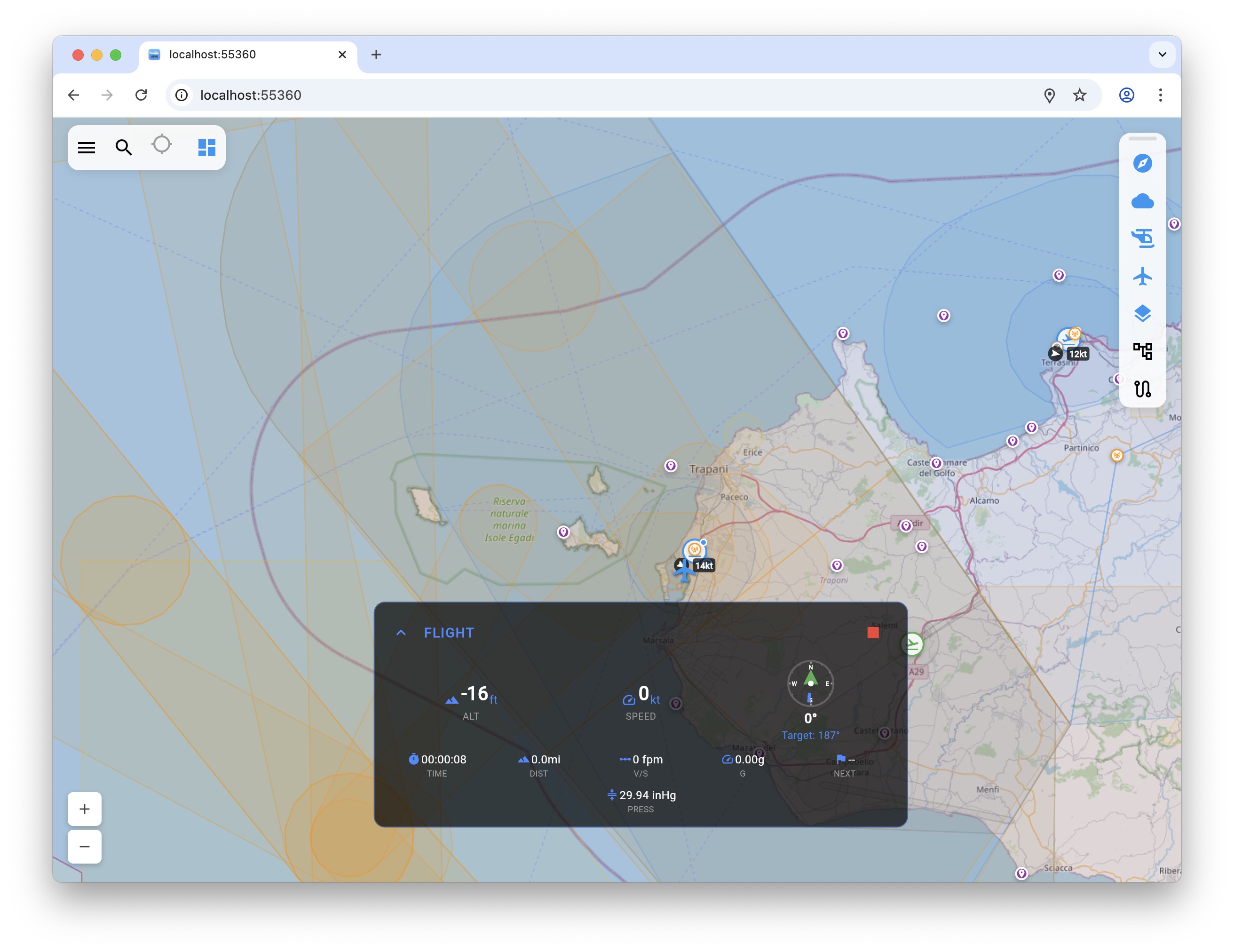
Task: Bookmark this page with star icon
Action: [1079, 95]
